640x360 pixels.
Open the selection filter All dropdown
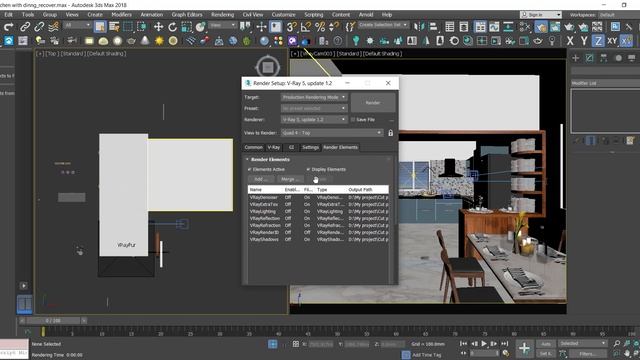pyautogui.click(x=77, y=25)
